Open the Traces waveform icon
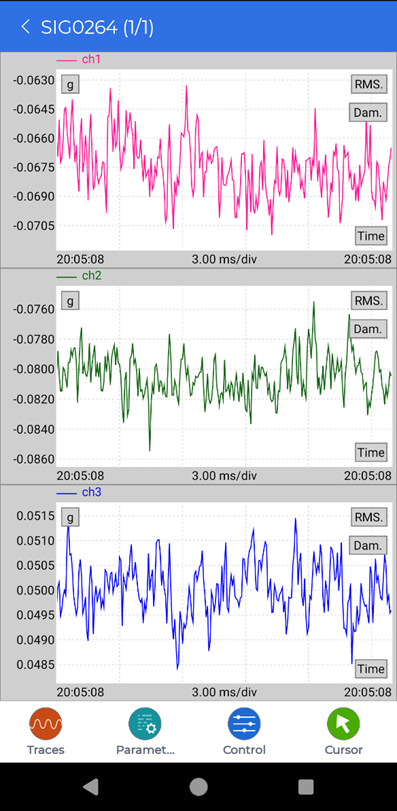The width and height of the screenshot is (397, 811). point(45,724)
